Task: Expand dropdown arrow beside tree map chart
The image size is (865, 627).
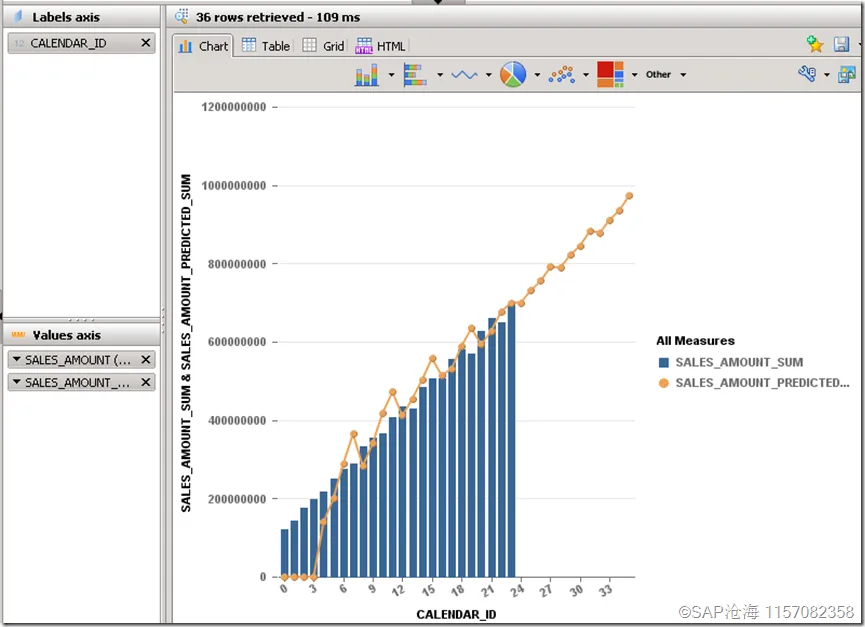Action: [x=634, y=74]
